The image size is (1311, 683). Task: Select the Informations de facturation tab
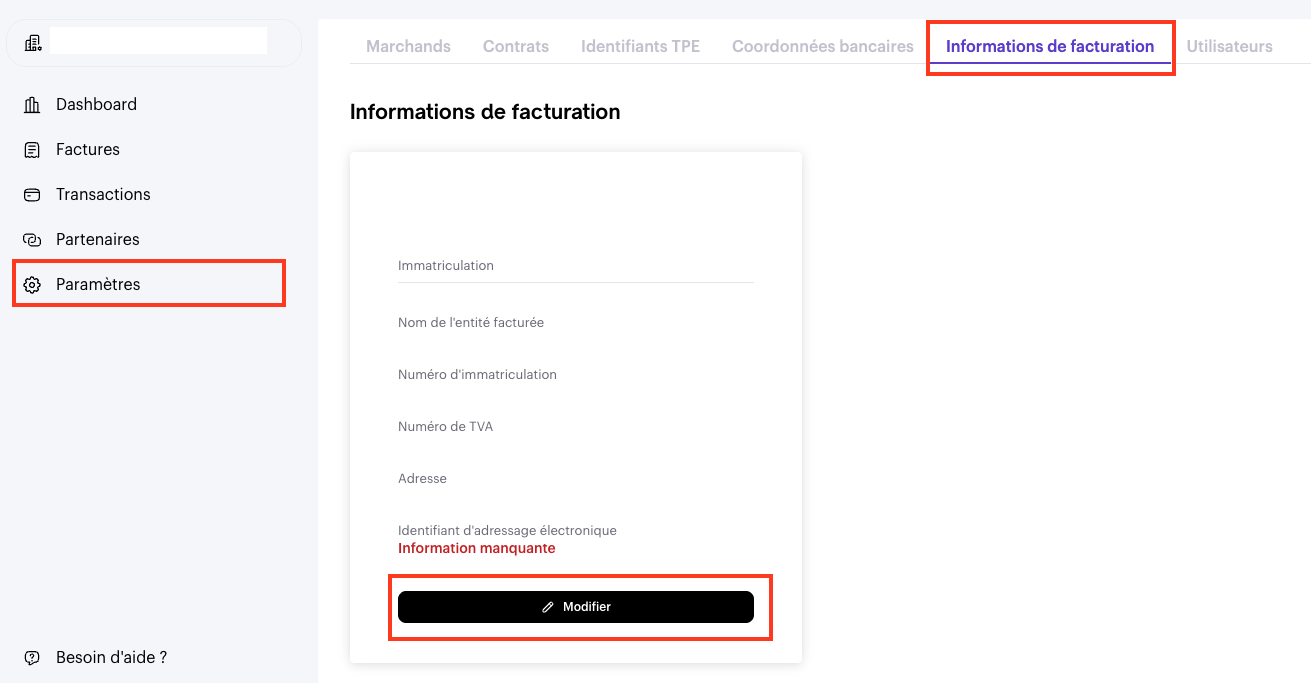coord(1050,46)
